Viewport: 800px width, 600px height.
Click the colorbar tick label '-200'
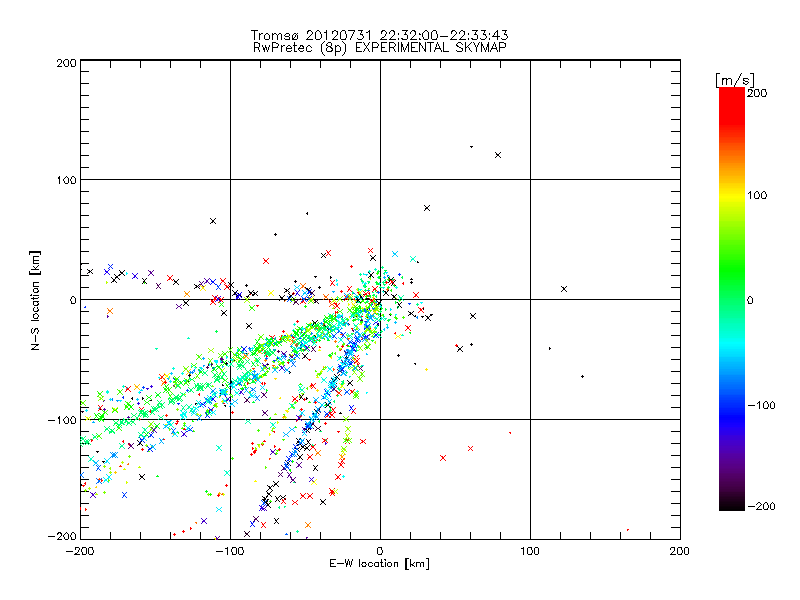point(761,506)
